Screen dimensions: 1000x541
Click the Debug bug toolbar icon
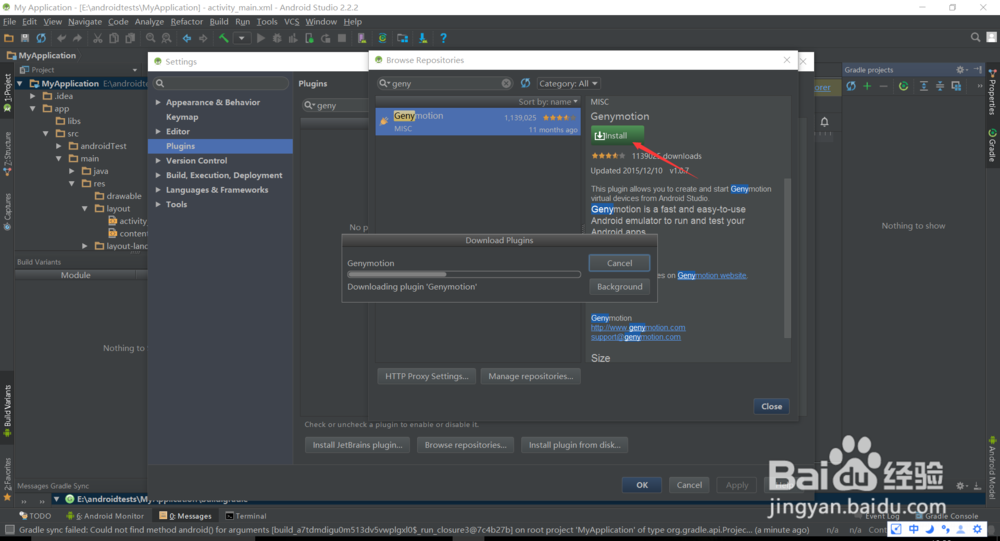click(x=277, y=38)
